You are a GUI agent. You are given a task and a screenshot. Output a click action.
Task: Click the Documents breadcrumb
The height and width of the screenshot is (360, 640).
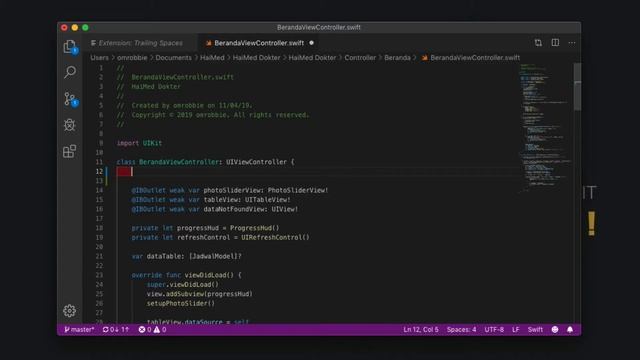coord(173,58)
